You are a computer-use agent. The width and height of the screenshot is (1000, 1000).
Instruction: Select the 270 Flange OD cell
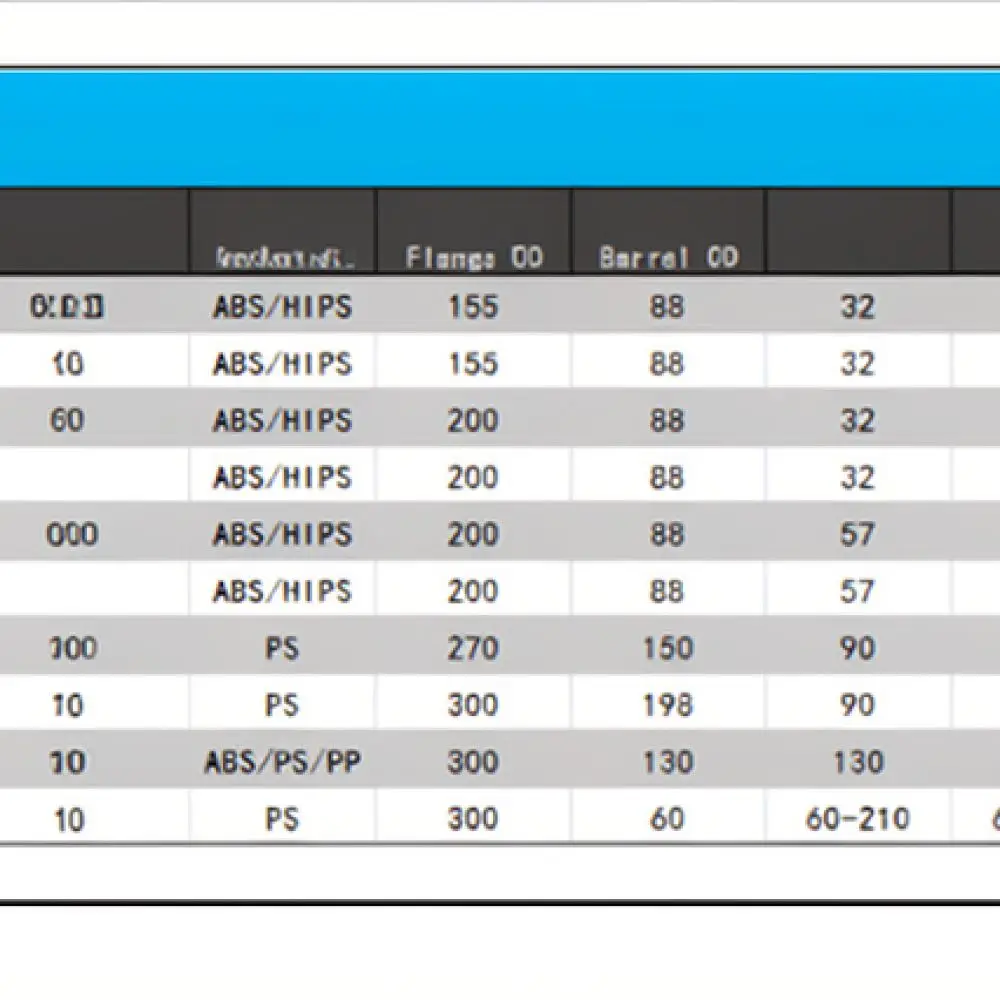point(473,648)
